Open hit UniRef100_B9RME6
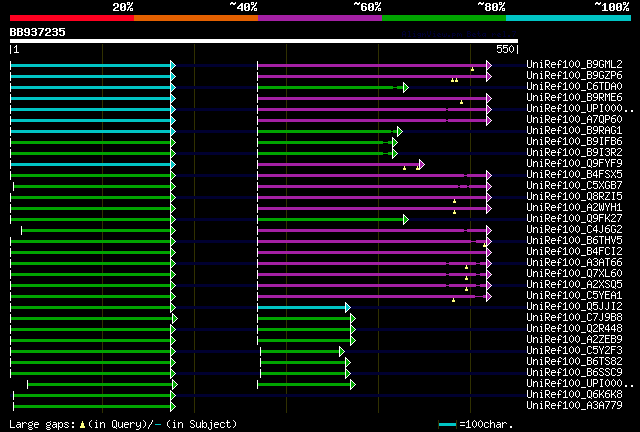Screen dimensions: 640x432 (x=574, y=97)
